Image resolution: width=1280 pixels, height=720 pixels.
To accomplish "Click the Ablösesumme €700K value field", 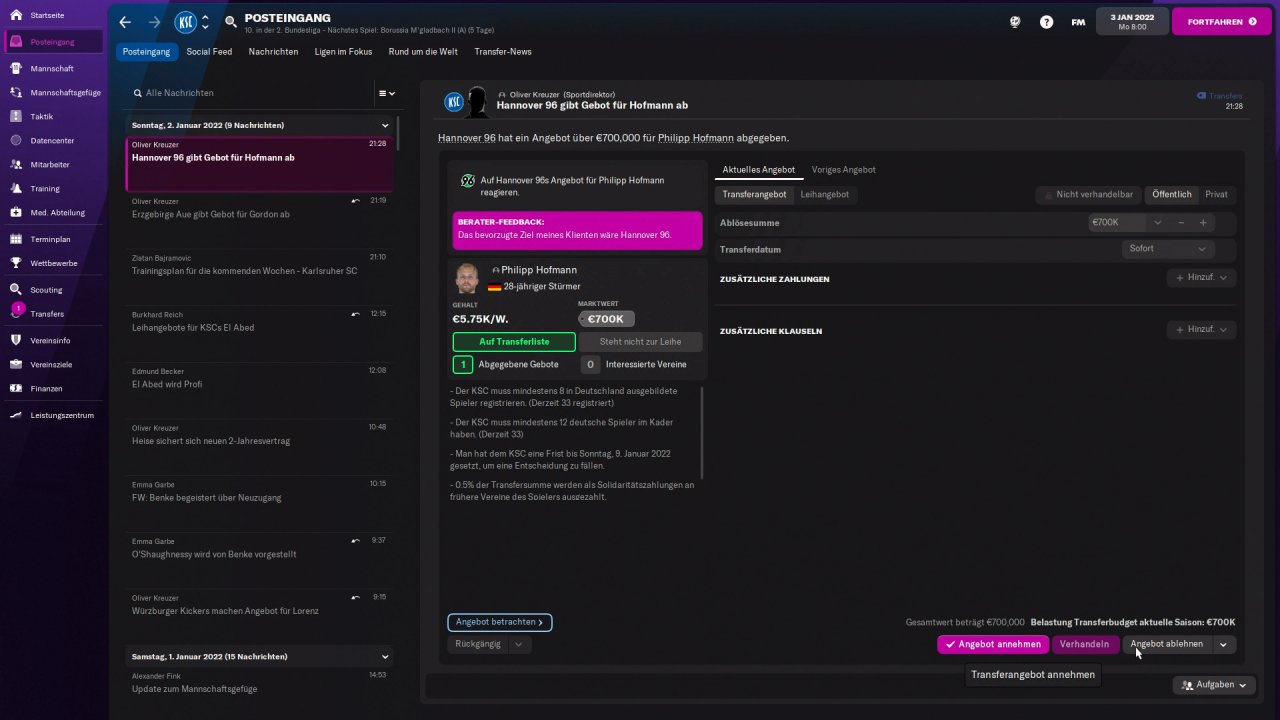I will (1118, 223).
